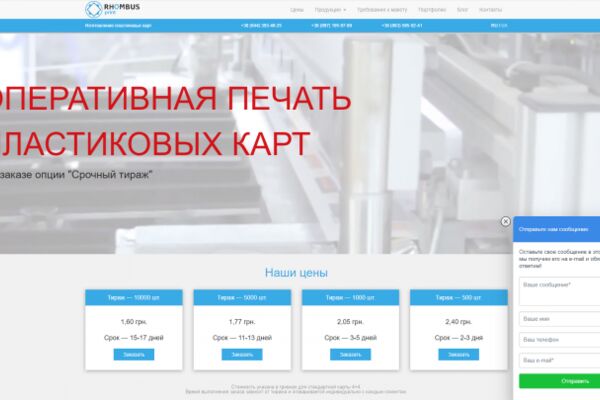Click the 1,77 грн. price
Viewport: 600px width, 400px height.
click(x=242, y=322)
